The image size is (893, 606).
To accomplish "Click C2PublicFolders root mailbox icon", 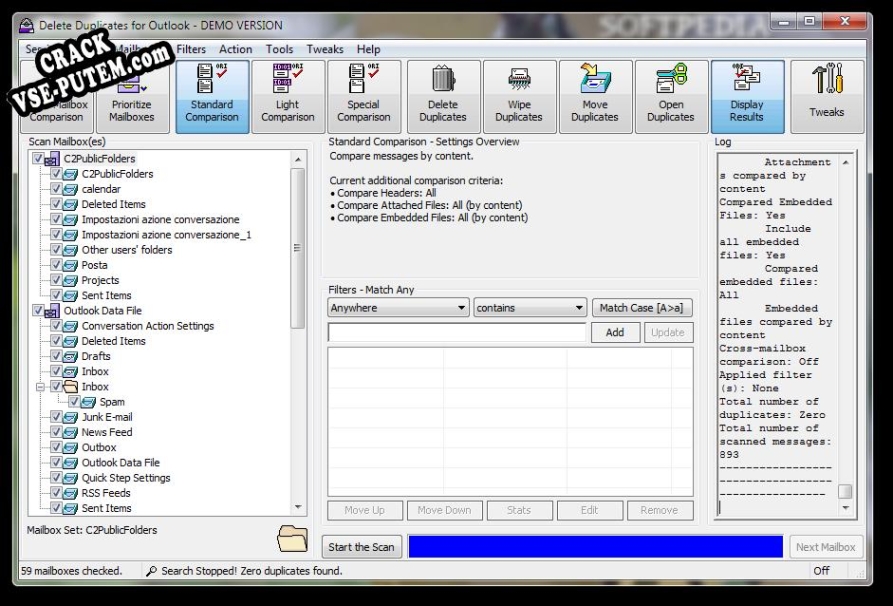I will click(52, 159).
